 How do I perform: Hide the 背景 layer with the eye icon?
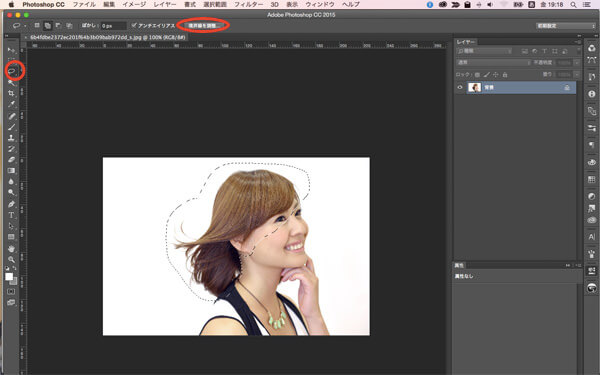[x=460, y=88]
